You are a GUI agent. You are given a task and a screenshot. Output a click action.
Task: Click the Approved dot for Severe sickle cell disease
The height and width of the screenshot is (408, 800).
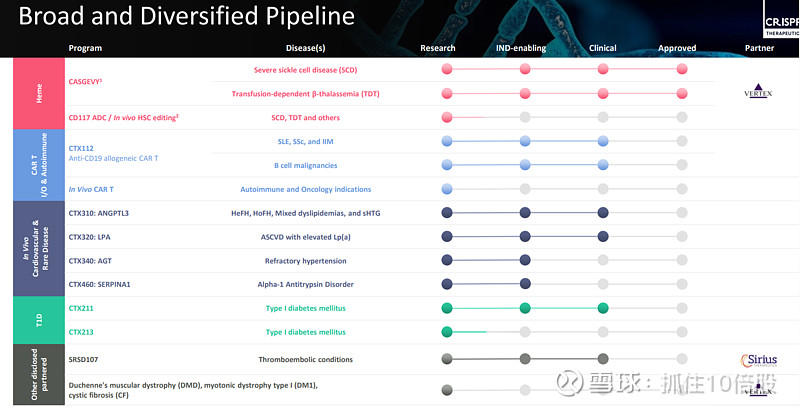coord(682,69)
